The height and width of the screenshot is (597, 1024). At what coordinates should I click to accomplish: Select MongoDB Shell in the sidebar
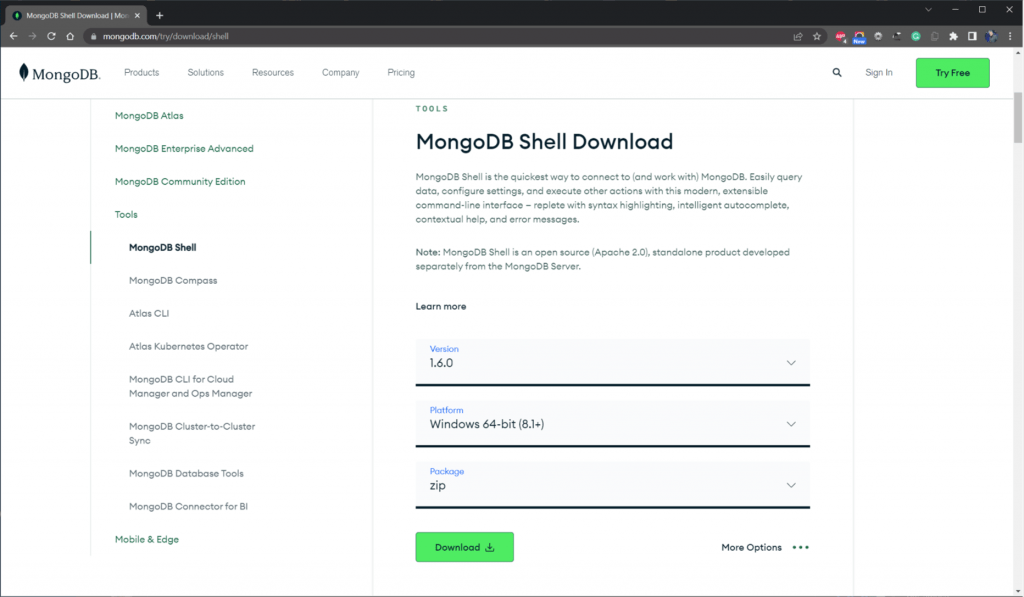(x=163, y=248)
